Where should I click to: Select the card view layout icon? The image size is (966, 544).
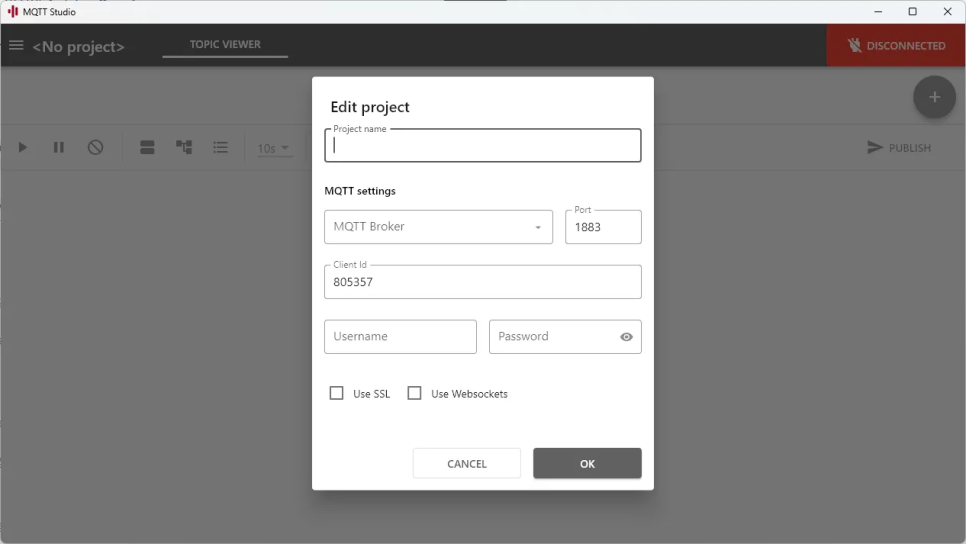[x=147, y=147]
